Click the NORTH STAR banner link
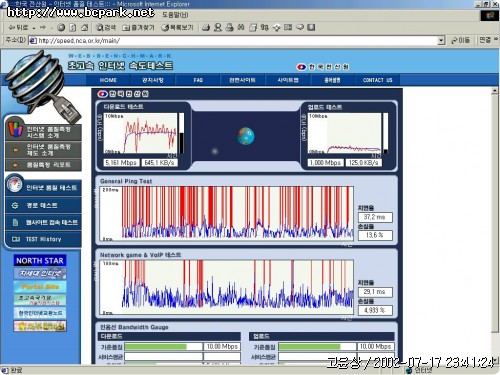Viewport: 500px width, 375px height. tap(40, 260)
